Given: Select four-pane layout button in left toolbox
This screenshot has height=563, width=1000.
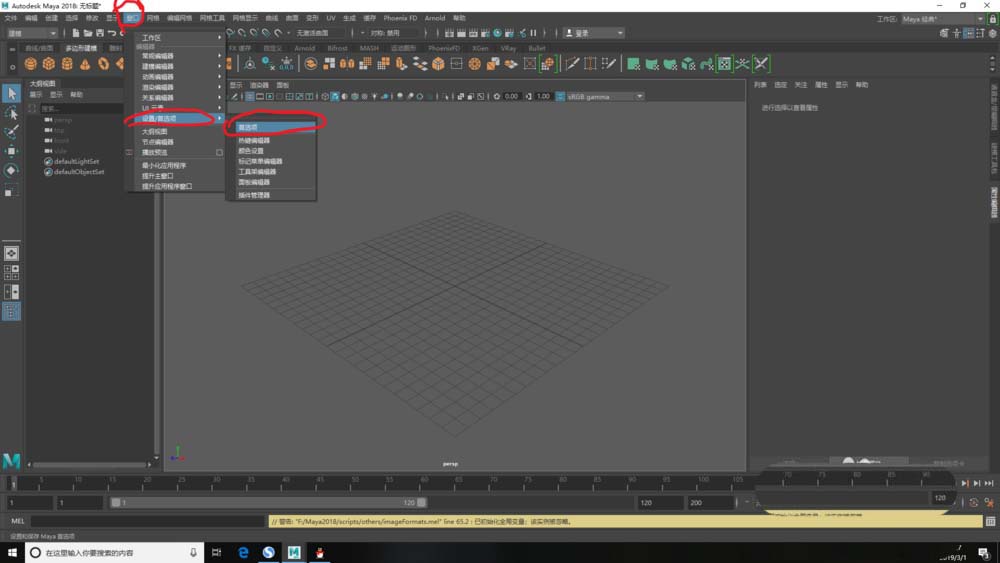Looking at the screenshot, I should click(x=11, y=272).
